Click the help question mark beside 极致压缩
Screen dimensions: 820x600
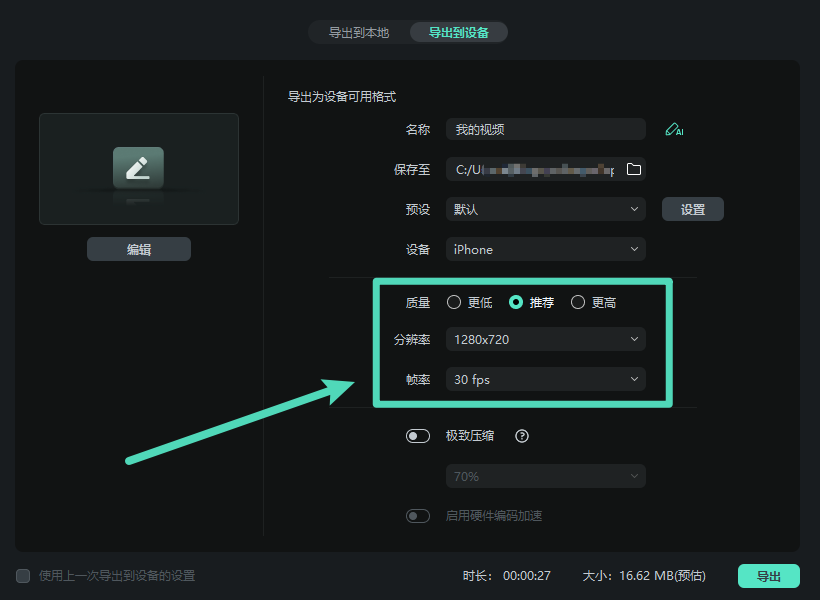(521, 435)
